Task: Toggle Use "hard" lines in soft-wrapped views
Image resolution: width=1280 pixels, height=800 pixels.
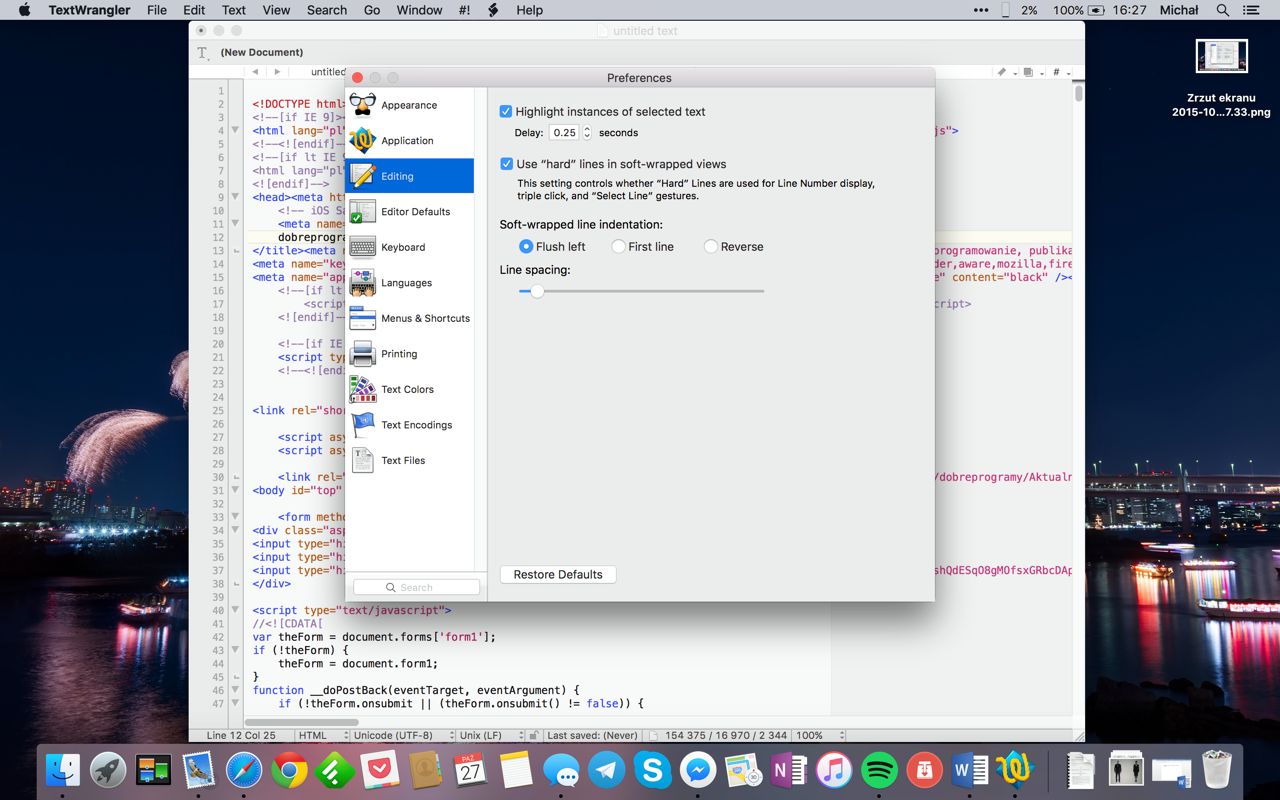Action: coord(506,164)
